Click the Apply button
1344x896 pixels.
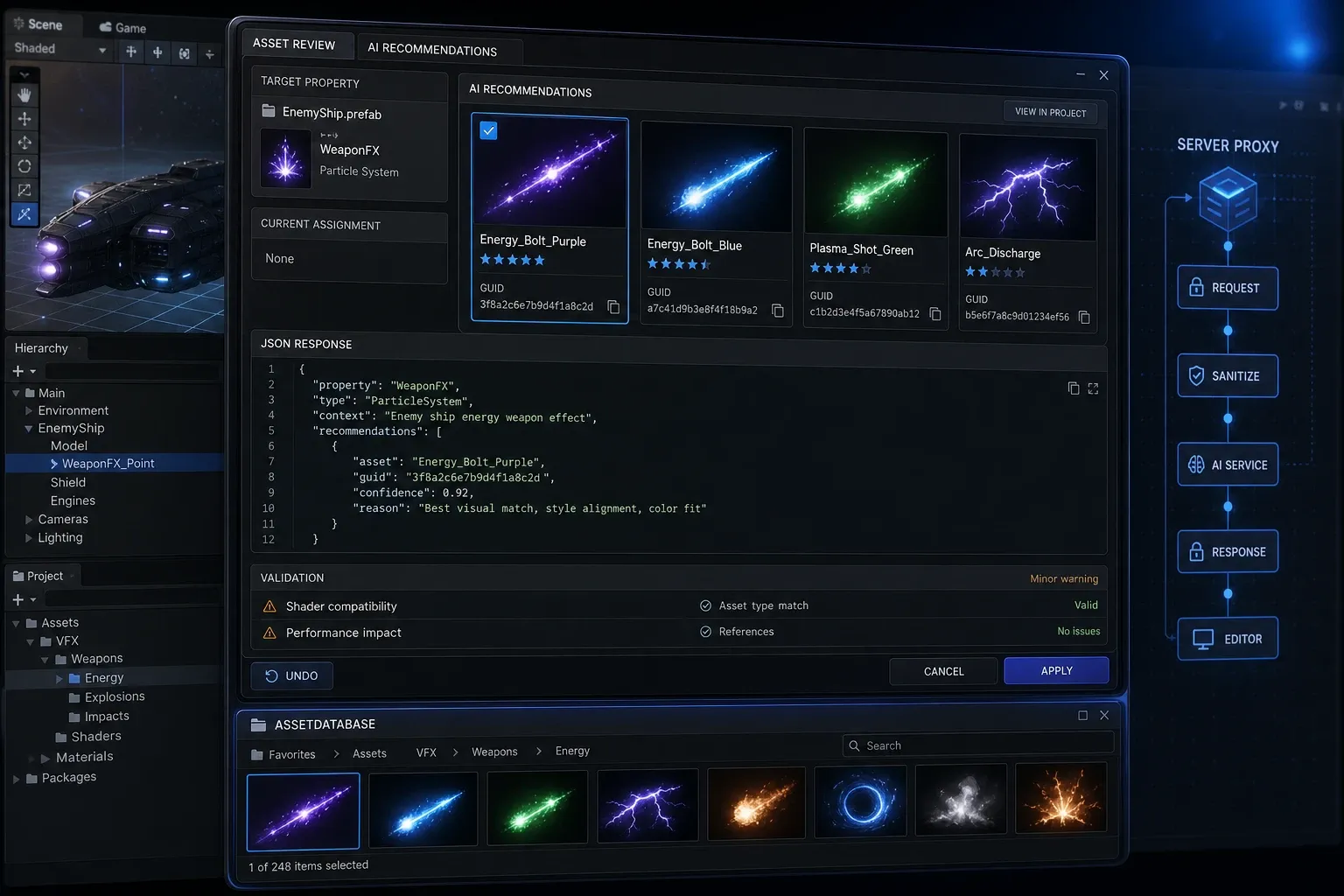coord(1056,670)
